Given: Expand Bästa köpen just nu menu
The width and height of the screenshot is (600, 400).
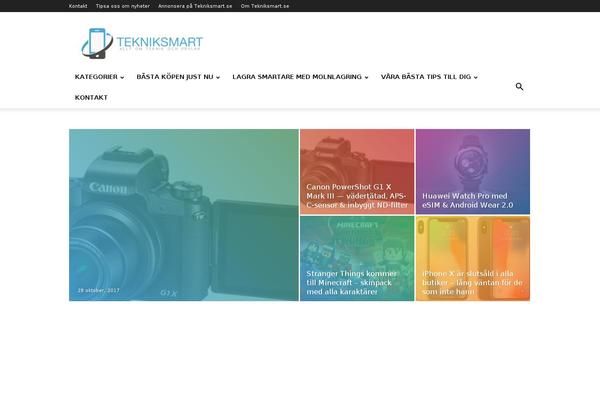Looking at the screenshot, I should pyautogui.click(x=178, y=77).
